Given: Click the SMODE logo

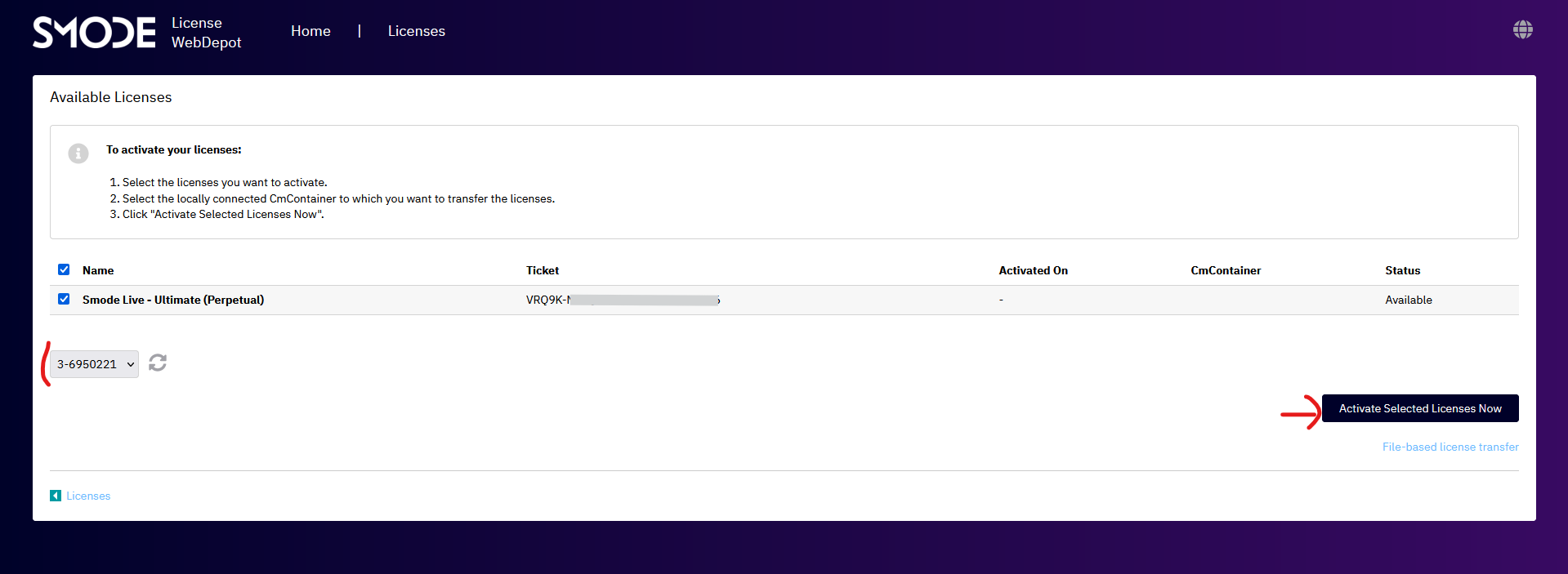Looking at the screenshot, I should (94, 32).
